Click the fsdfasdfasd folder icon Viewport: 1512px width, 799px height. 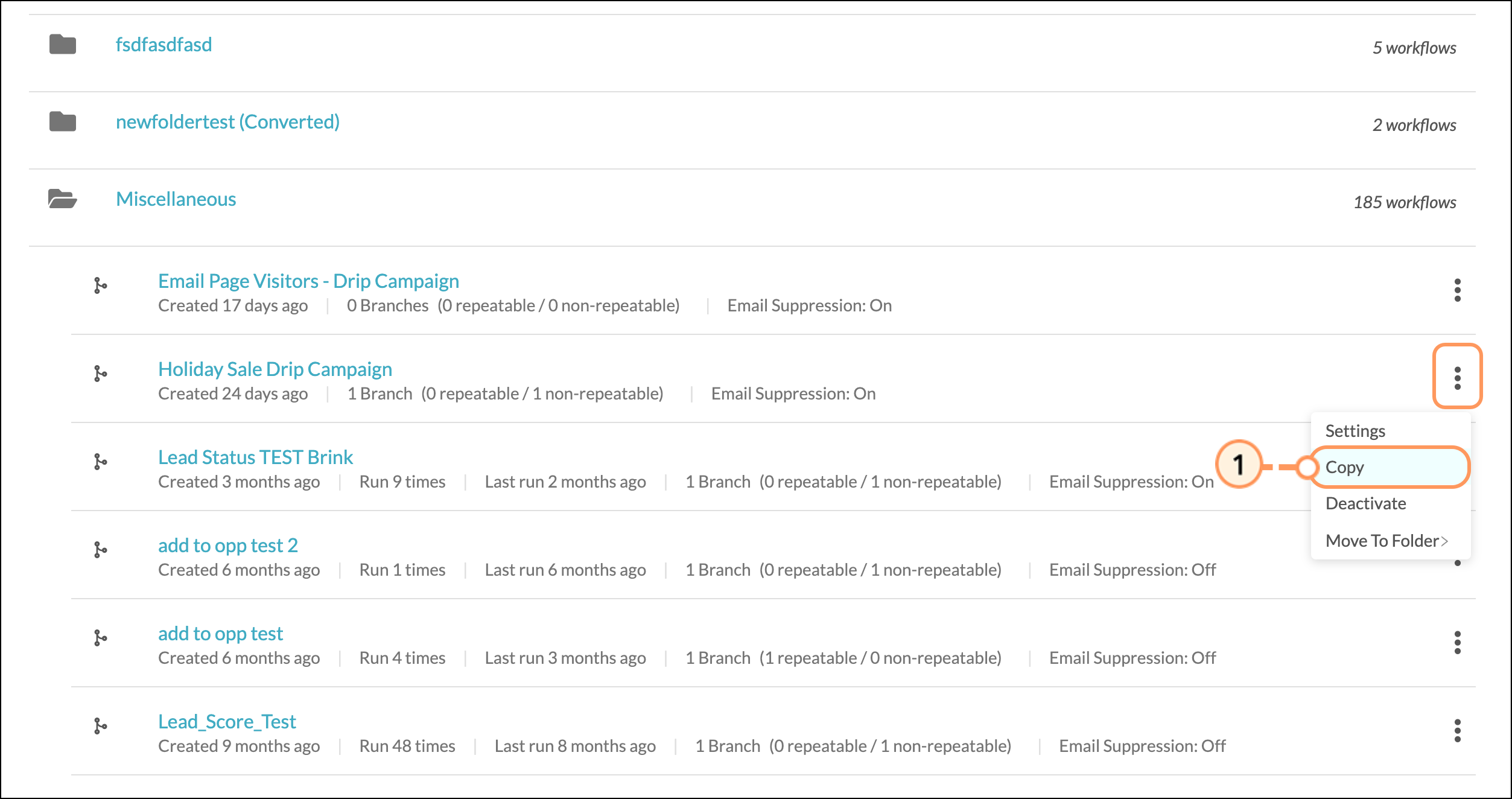point(63,45)
